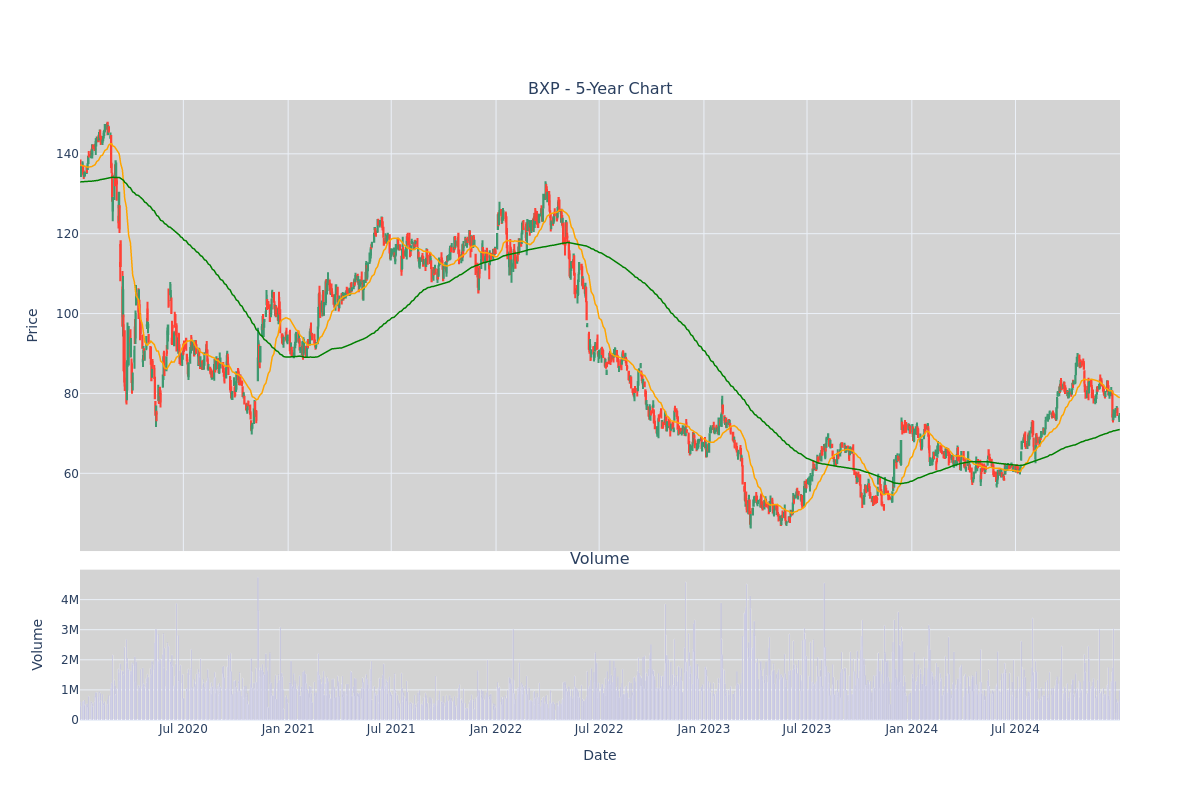The height and width of the screenshot is (800, 1200).
Task: Select the Jan 2023 date tick
Action: click(x=704, y=729)
